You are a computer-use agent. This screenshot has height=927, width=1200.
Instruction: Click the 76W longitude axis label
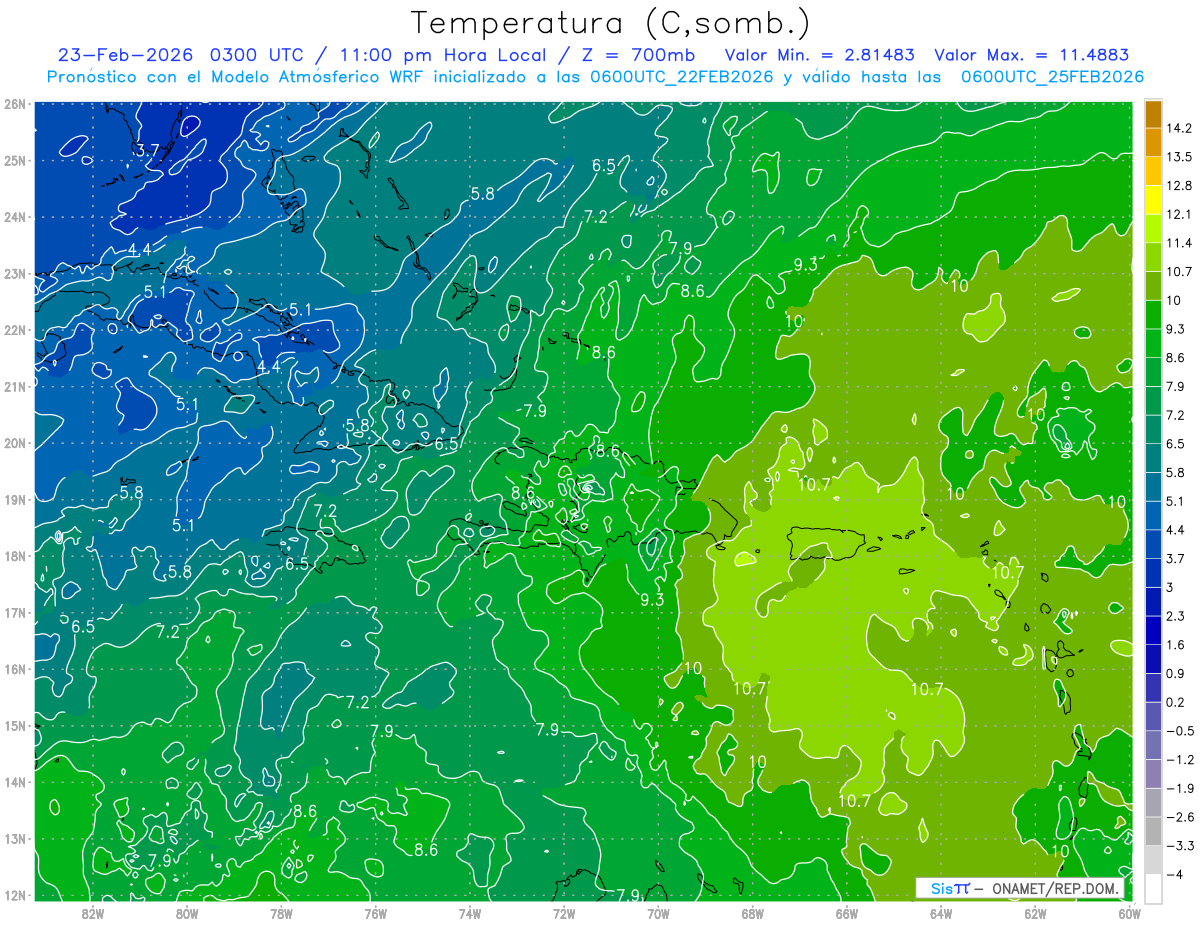[x=375, y=914]
